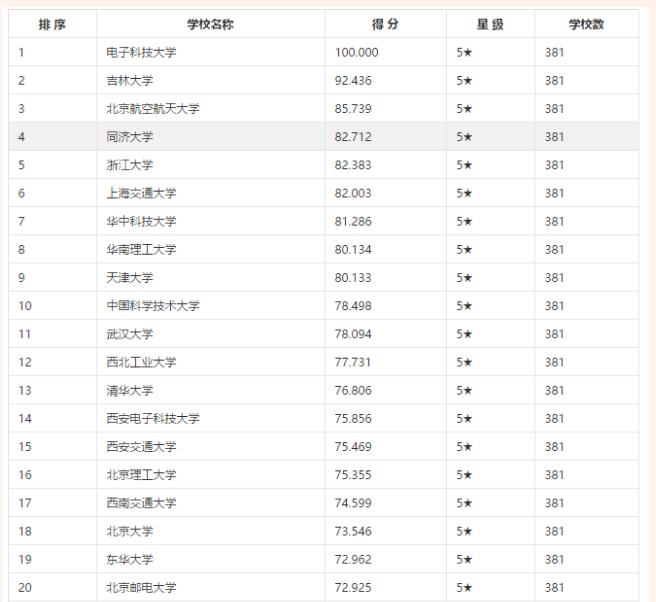Screen dimensions: 656x602
Task: Click the score 78.498
Action: click(353, 306)
